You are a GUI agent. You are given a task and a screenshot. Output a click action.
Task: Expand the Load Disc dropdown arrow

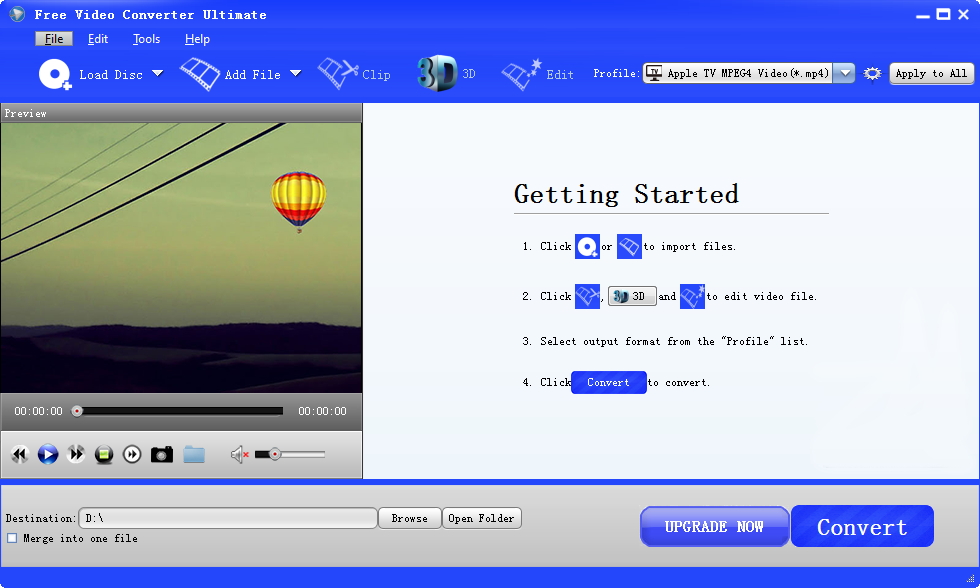[158, 73]
